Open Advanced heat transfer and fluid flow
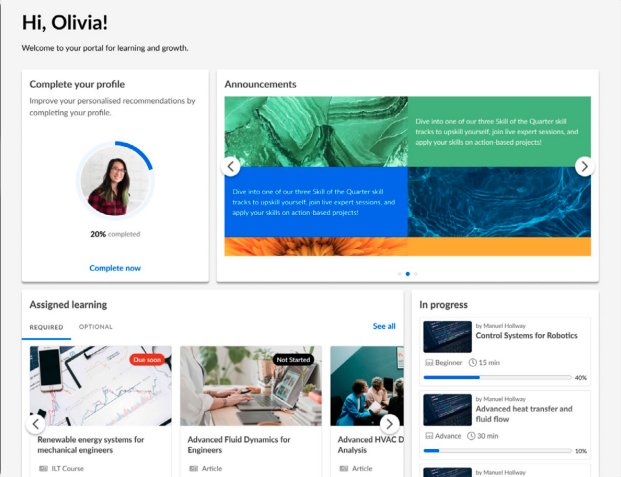The width and height of the screenshot is (621, 477). pos(524,414)
